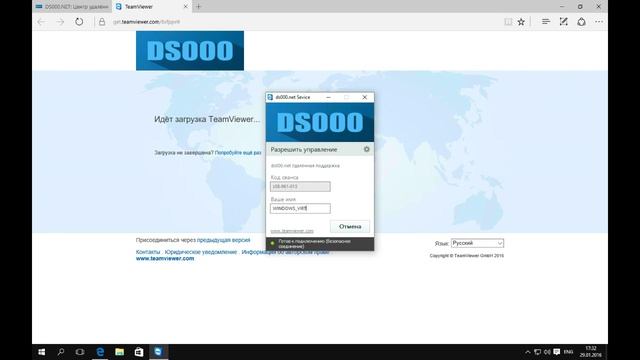This screenshot has width=640, height=360.
Task: Open the Edge Hub panel
Action: [x=546, y=22]
